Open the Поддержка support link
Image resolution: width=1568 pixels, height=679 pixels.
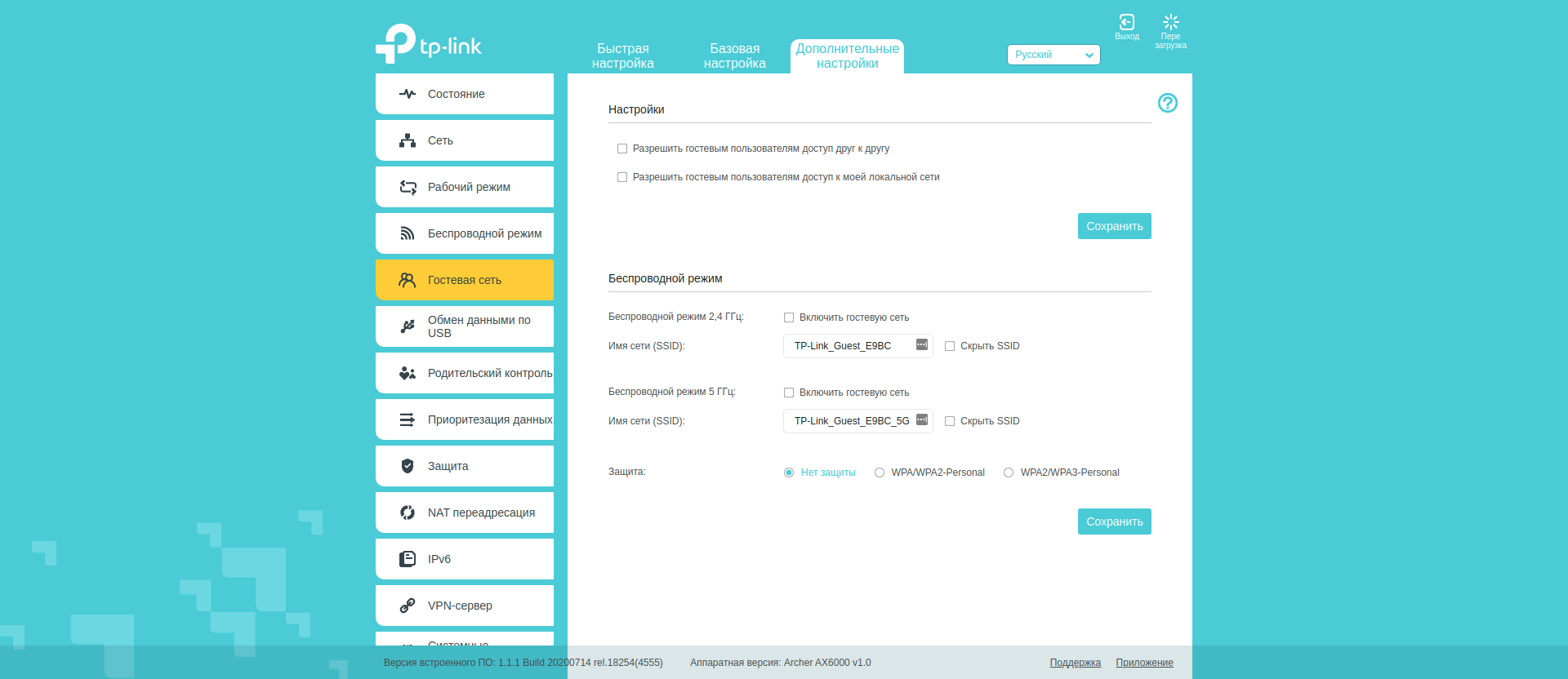pyautogui.click(x=1075, y=663)
